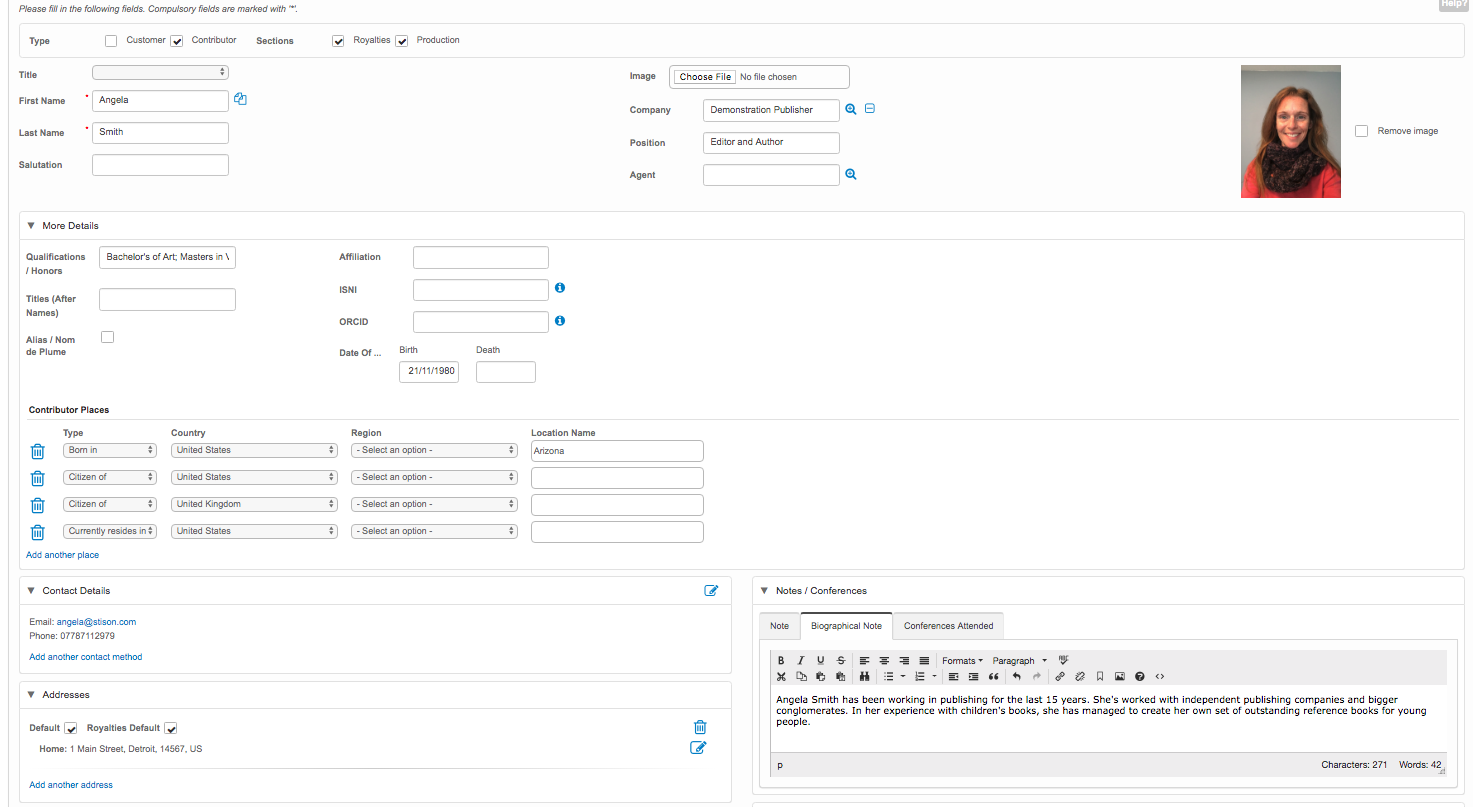This screenshot has width=1473, height=807.
Task: Switch to the Note tab
Action: [779, 626]
